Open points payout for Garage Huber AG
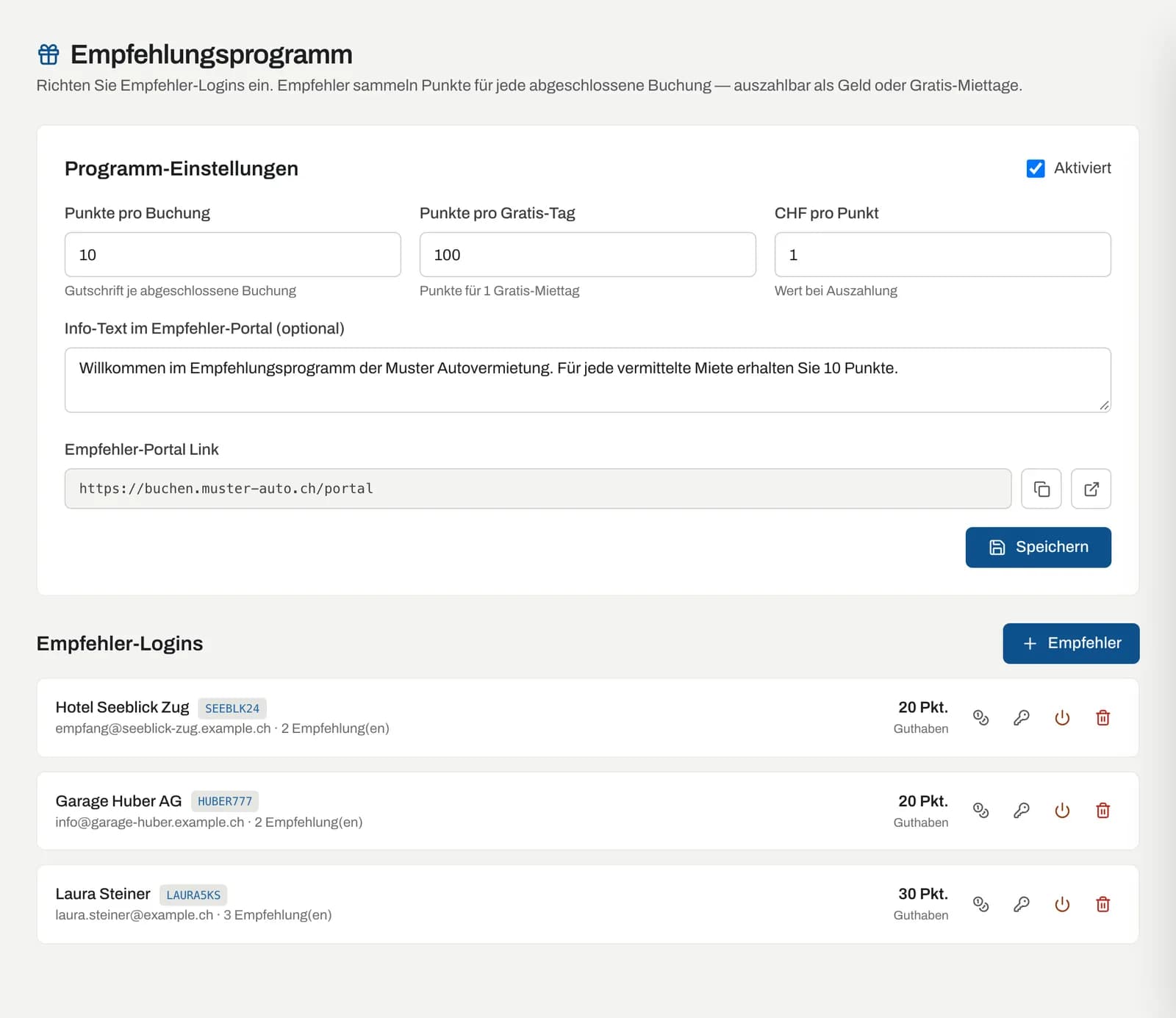 coord(980,811)
